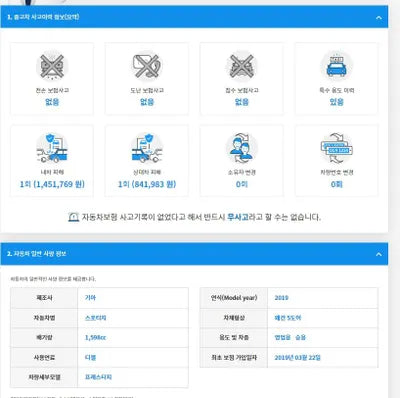Screen dimensions: 400x398
Task: Click the car name value '스포티지'
Action: coord(96,318)
